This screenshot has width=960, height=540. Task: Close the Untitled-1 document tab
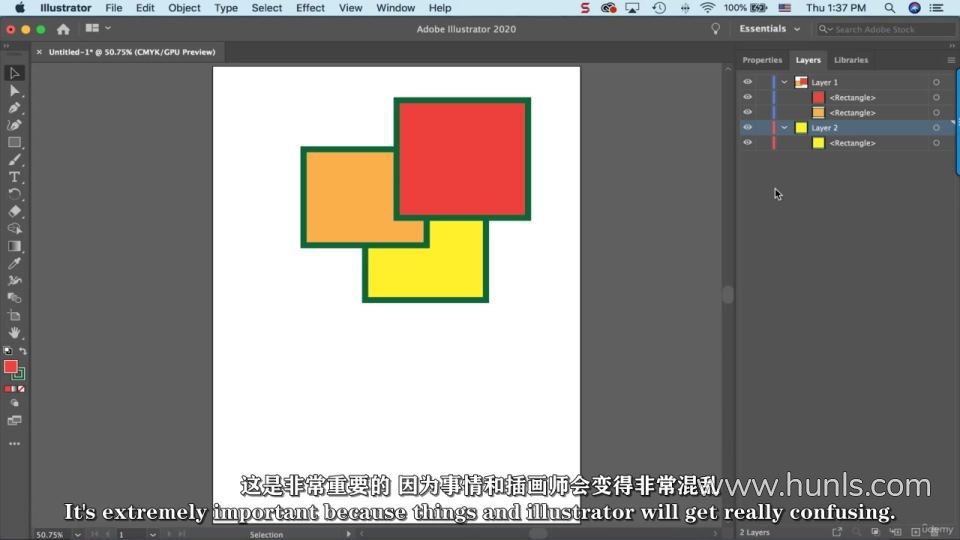(x=39, y=52)
